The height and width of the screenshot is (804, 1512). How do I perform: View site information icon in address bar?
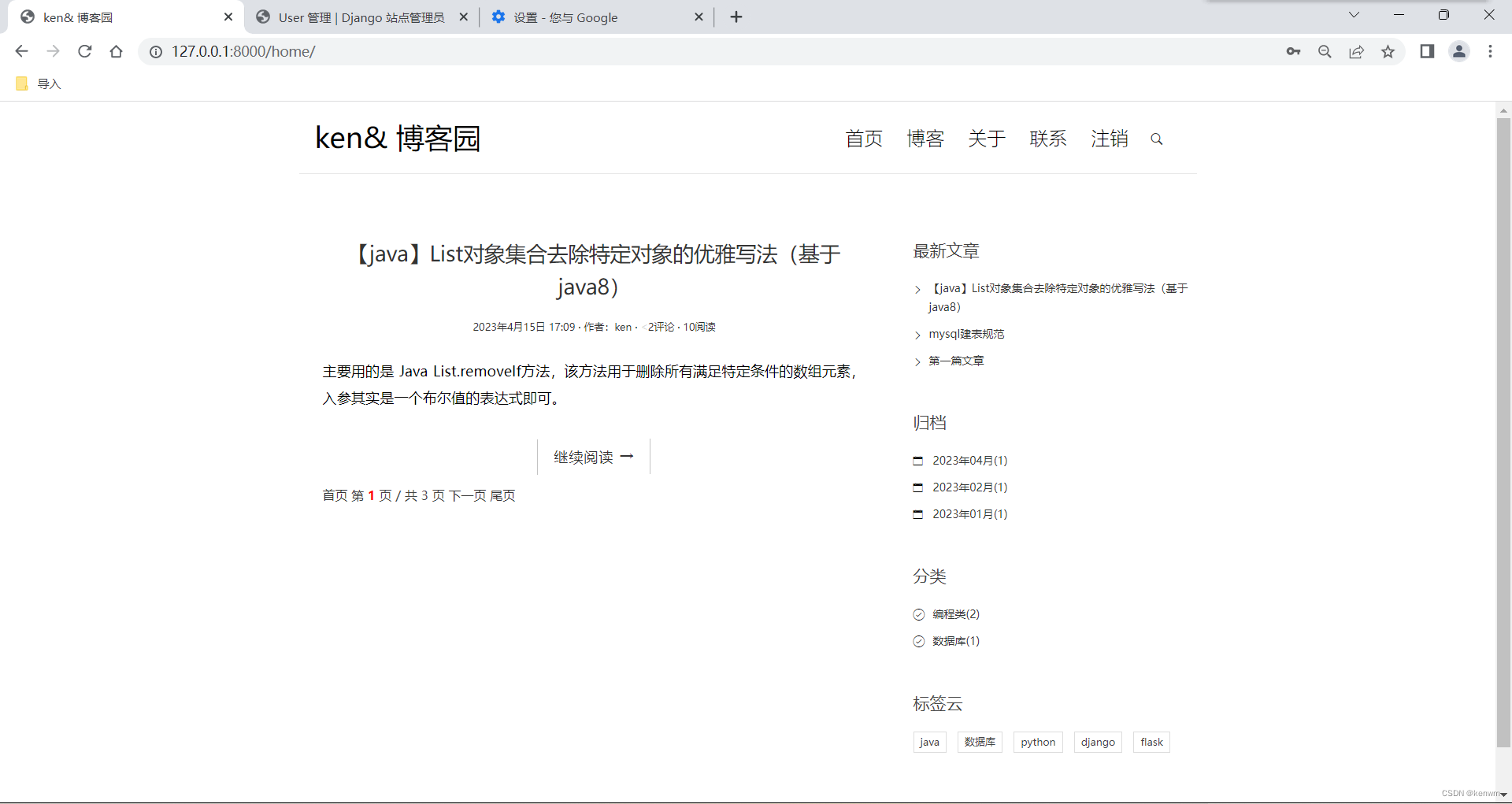point(156,52)
